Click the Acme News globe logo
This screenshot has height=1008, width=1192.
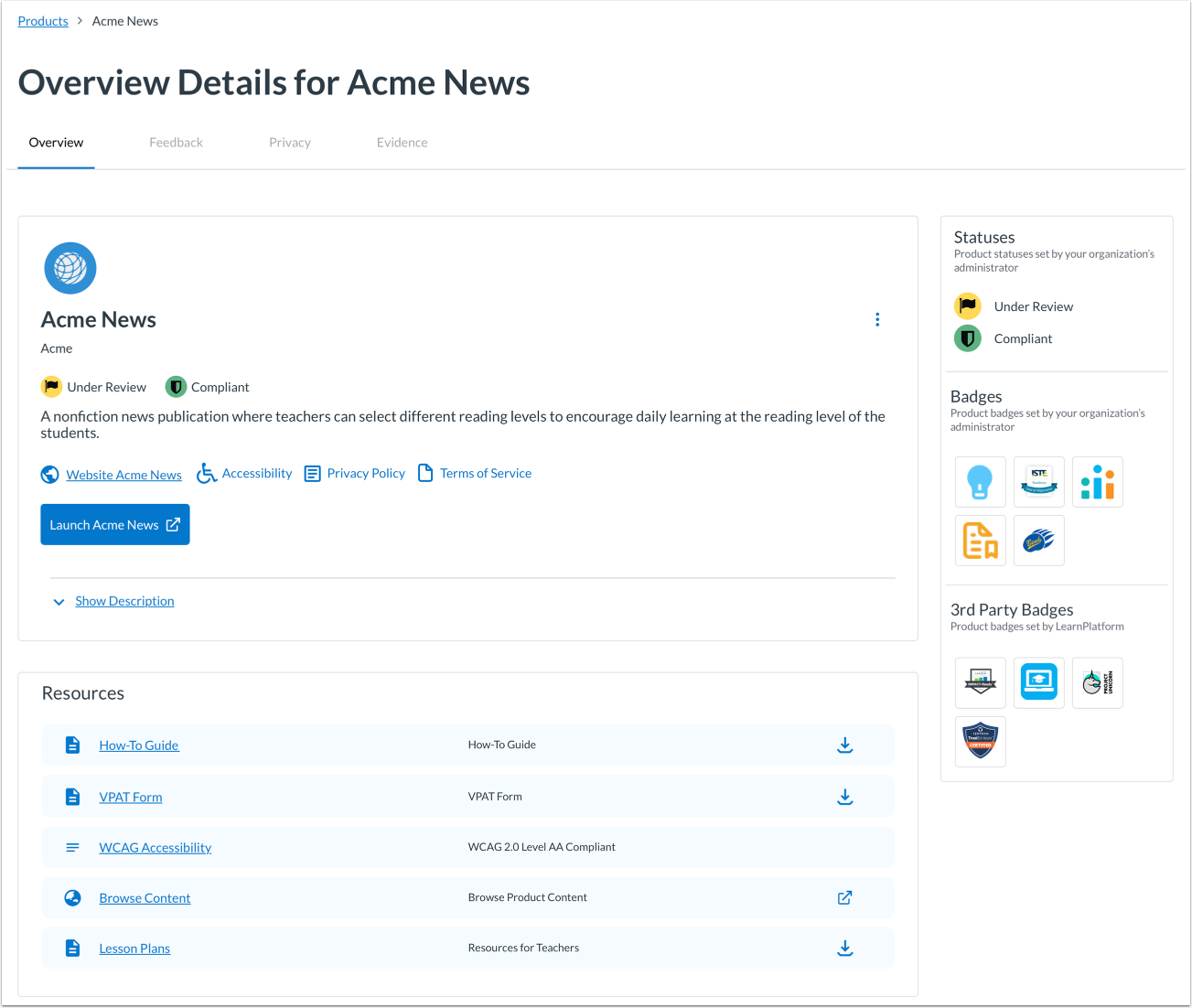click(70, 268)
